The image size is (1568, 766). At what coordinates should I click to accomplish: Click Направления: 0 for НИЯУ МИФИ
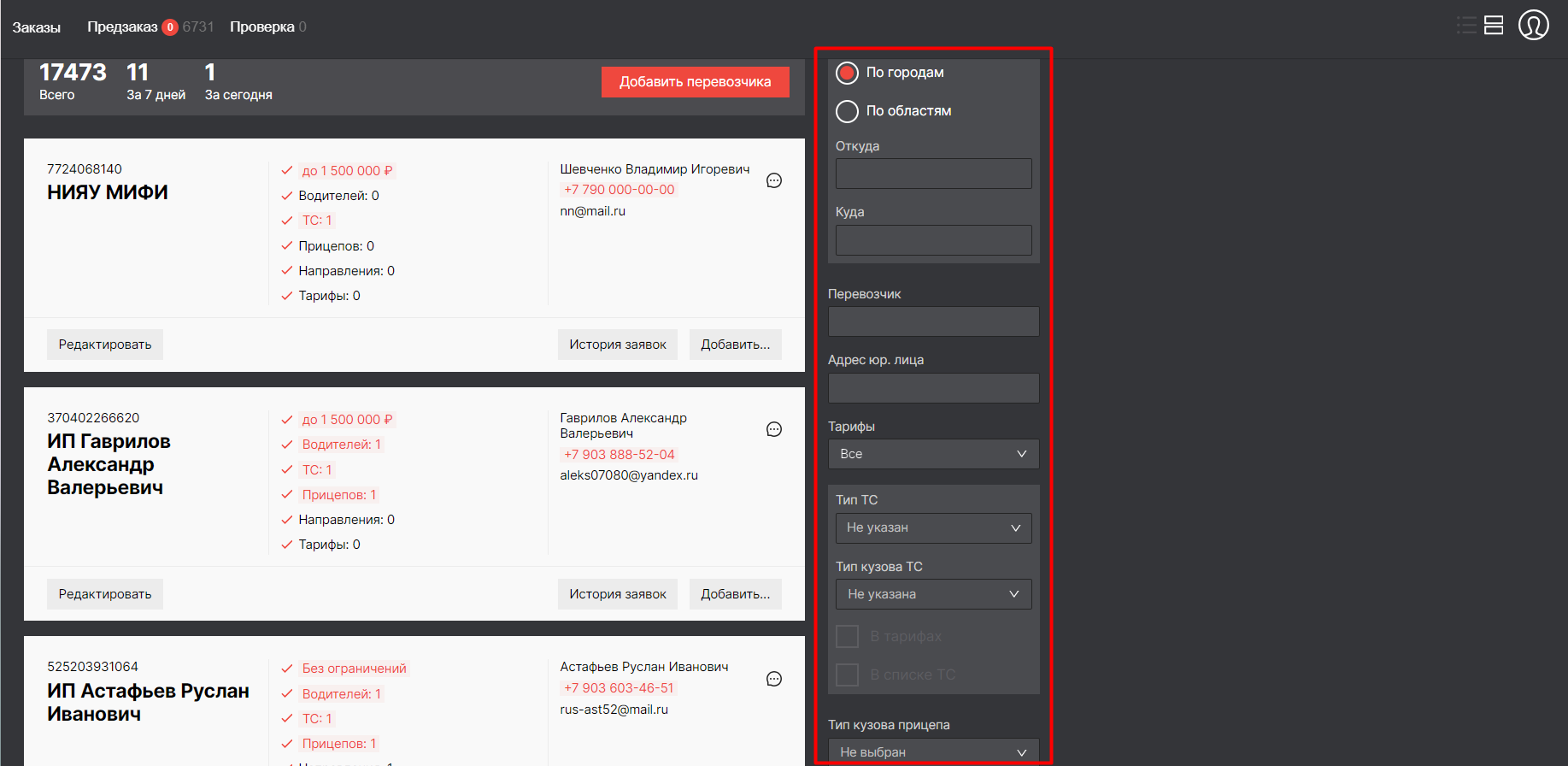tap(346, 271)
